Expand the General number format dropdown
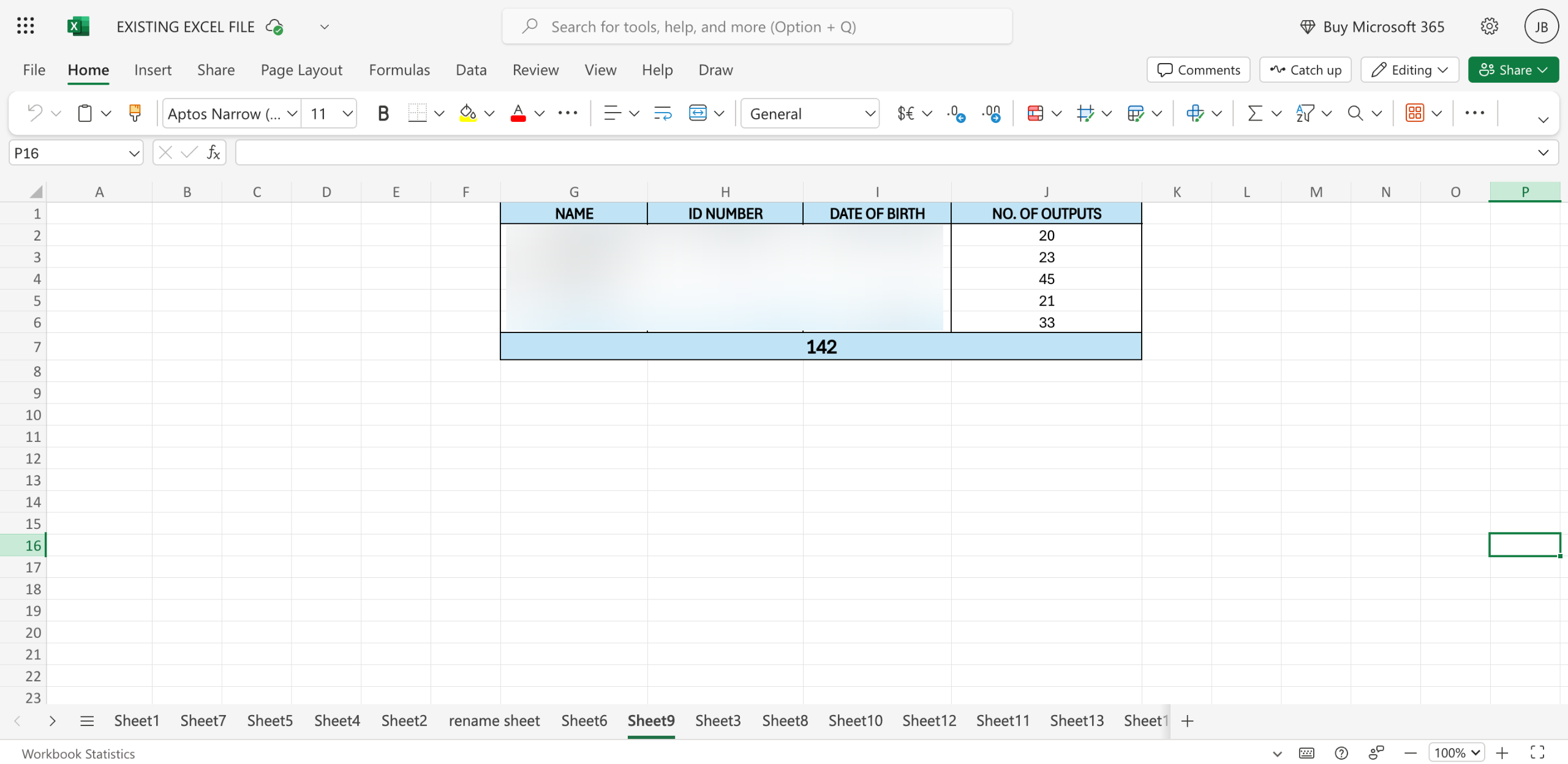Image resolution: width=1568 pixels, height=764 pixels. coord(869,114)
